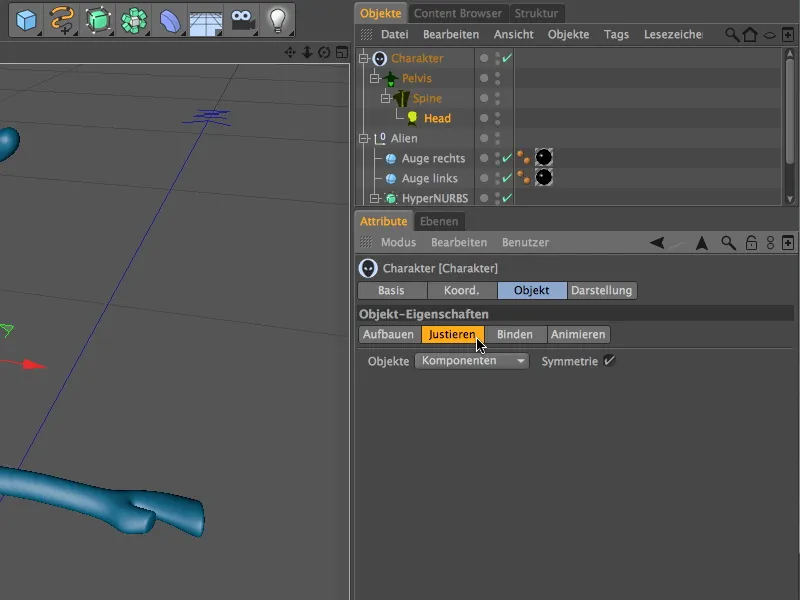
Task: Collapse the Alien tree node
Action: pyautogui.click(x=364, y=138)
